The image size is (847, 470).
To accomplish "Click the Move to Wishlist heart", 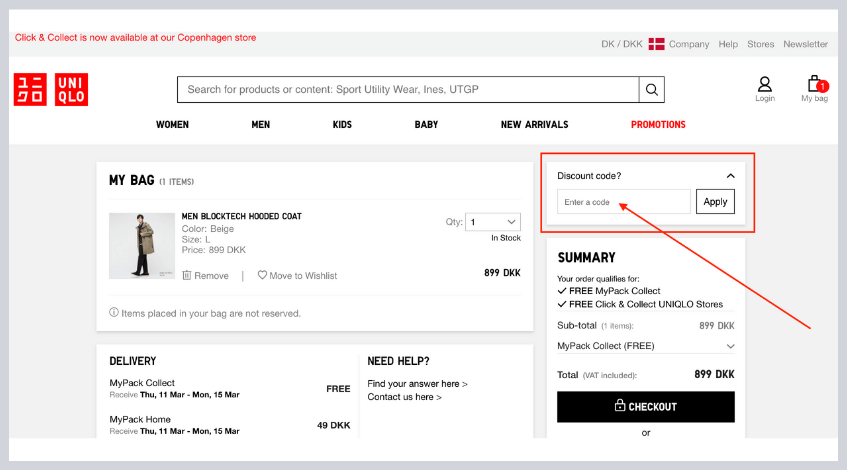I will tap(263, 276).
